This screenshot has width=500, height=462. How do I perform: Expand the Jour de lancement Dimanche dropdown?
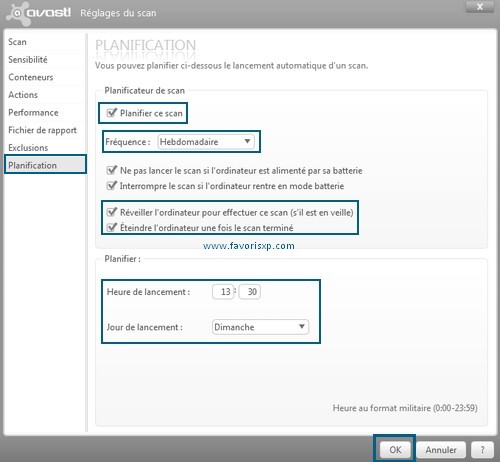click(x=260, y=327)
